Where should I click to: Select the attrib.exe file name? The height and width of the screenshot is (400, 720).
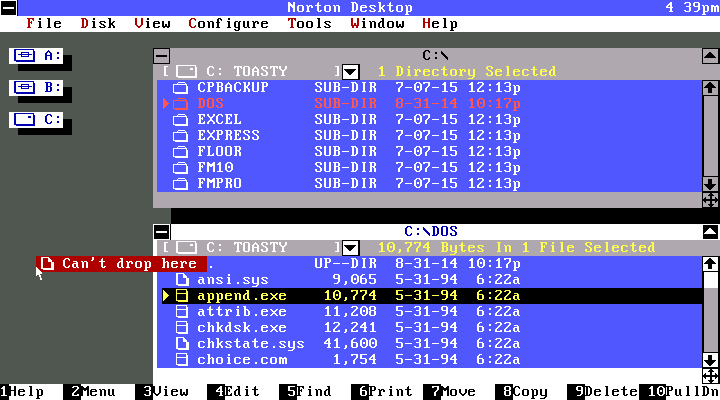(242, 312)
